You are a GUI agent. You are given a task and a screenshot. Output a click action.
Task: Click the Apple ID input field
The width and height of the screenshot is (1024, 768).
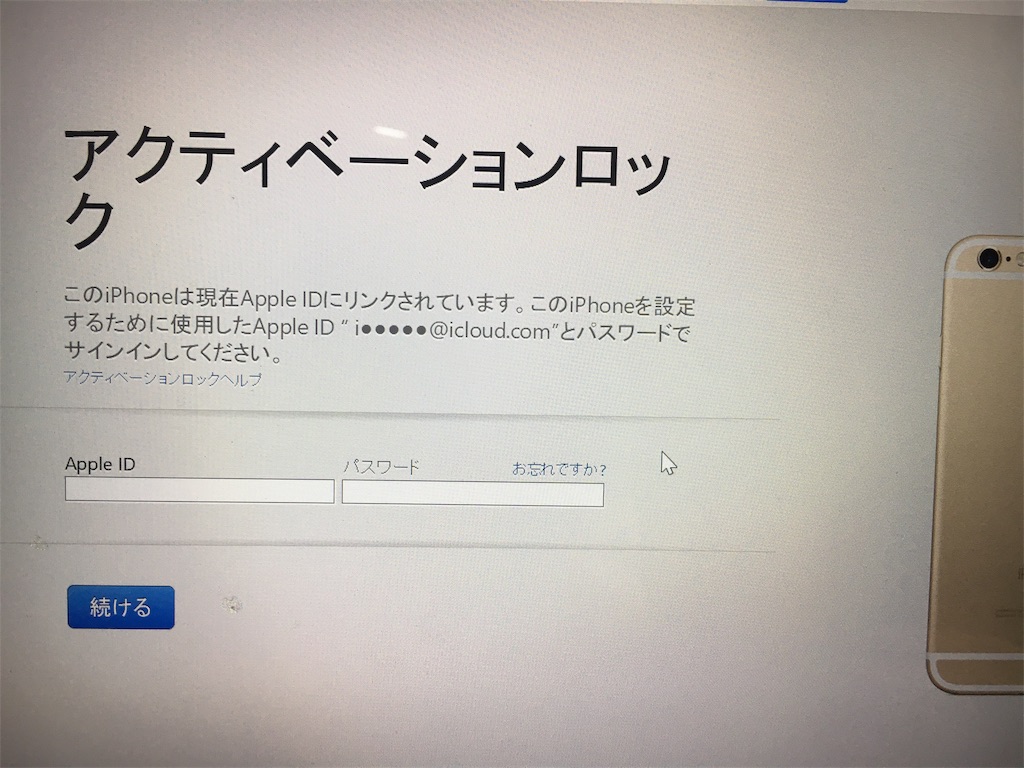point(199,490)
